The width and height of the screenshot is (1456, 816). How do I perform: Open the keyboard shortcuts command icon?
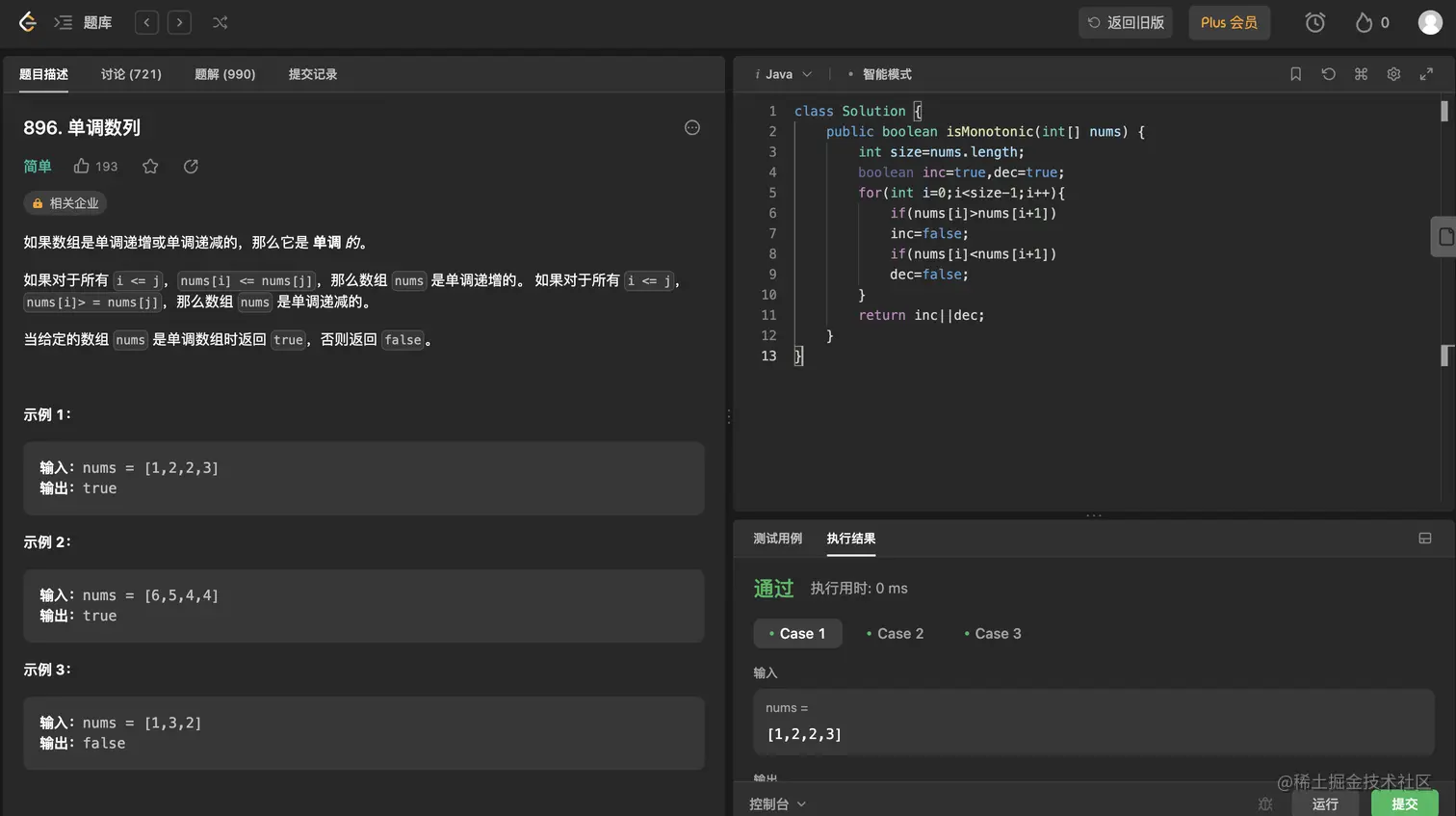pos(1362,74)
